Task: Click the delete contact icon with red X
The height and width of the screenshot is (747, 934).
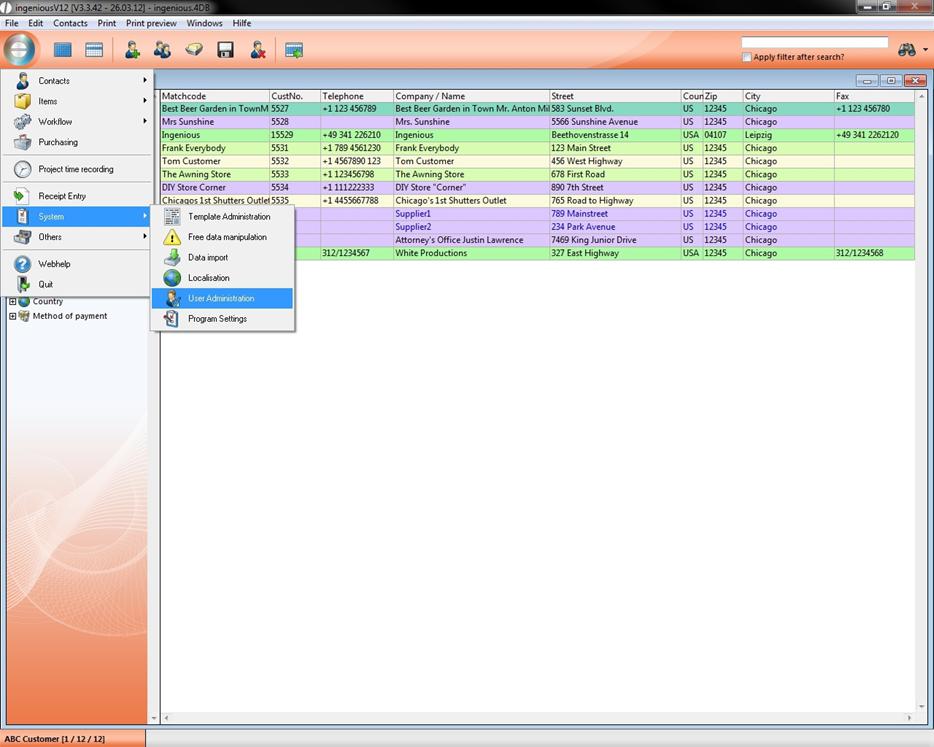Action: tap(258, 50)
